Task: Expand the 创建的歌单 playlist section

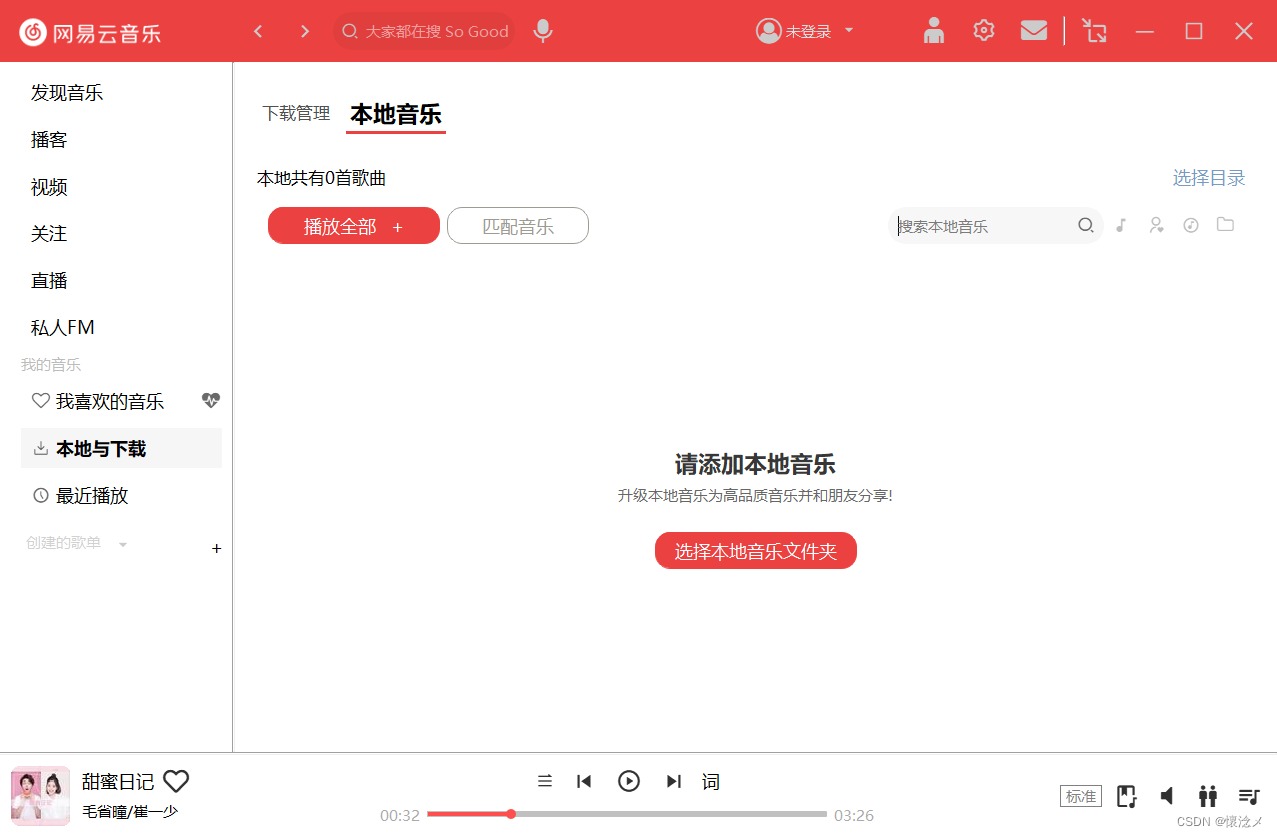Action: (123, 543)
